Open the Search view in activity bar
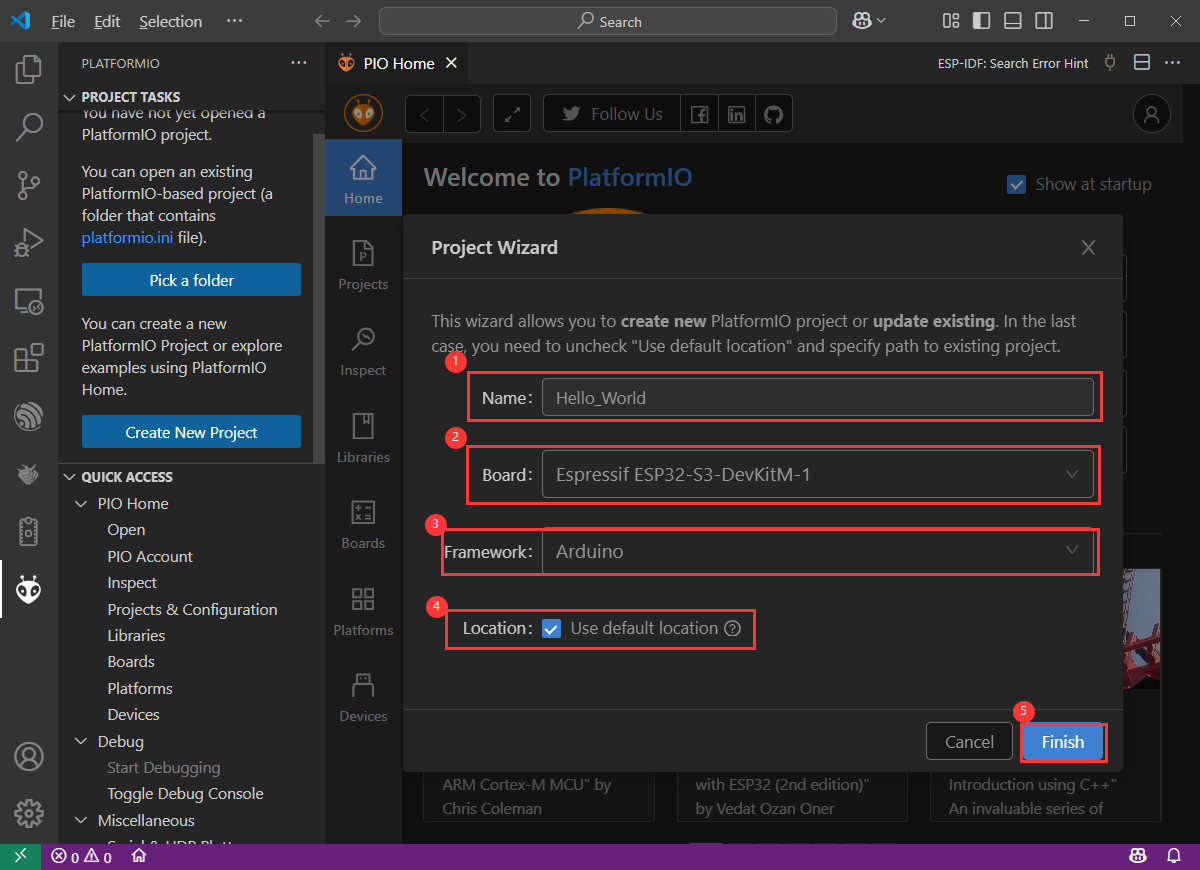The width and height of the screenshot is (1200, 870). (x=29, y=127)
